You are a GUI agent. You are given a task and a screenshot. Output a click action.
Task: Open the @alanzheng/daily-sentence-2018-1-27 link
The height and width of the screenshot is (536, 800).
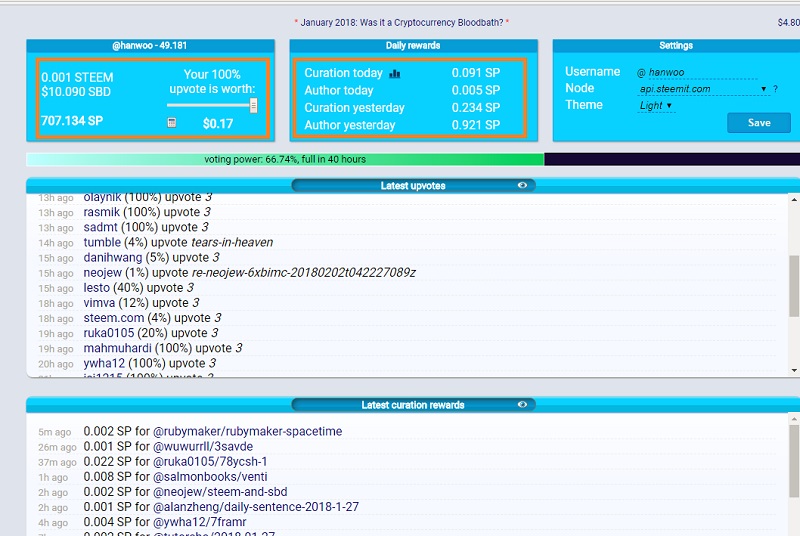256,507
